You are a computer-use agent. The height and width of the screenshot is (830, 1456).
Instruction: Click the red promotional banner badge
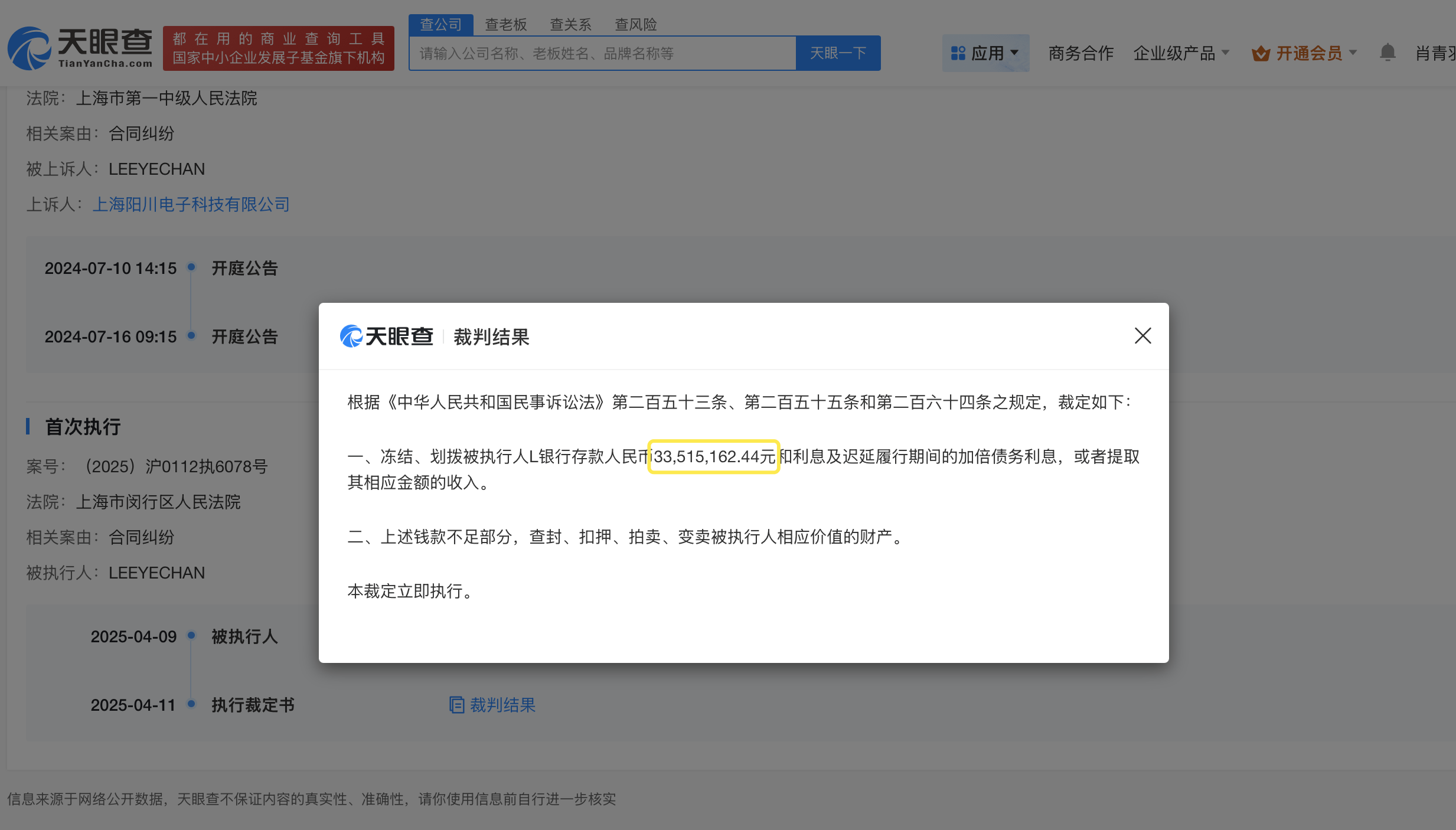[278, 48]
